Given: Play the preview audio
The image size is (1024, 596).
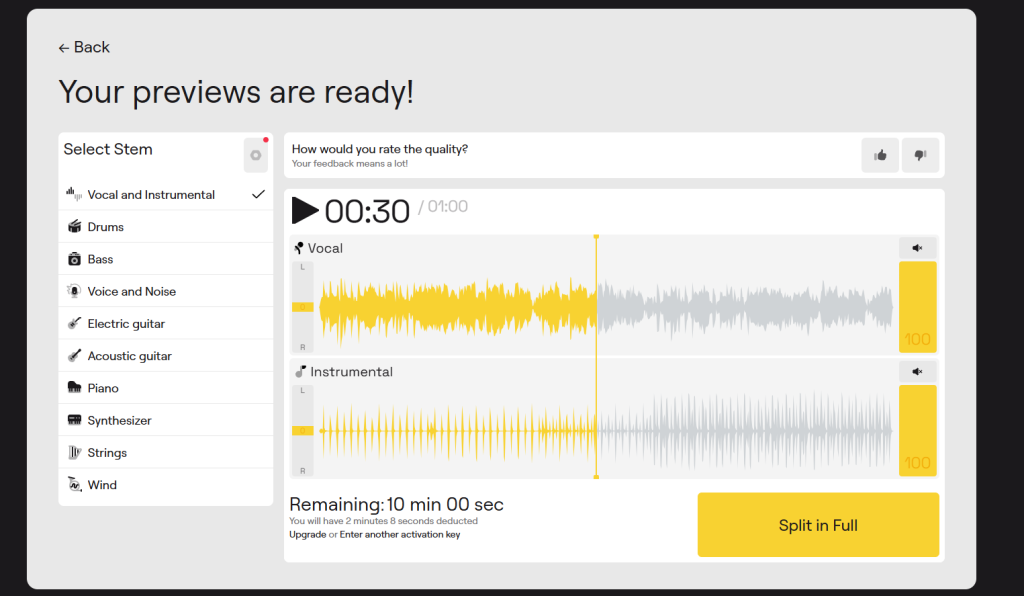Looking at the screenshot, I should [305, 211].
